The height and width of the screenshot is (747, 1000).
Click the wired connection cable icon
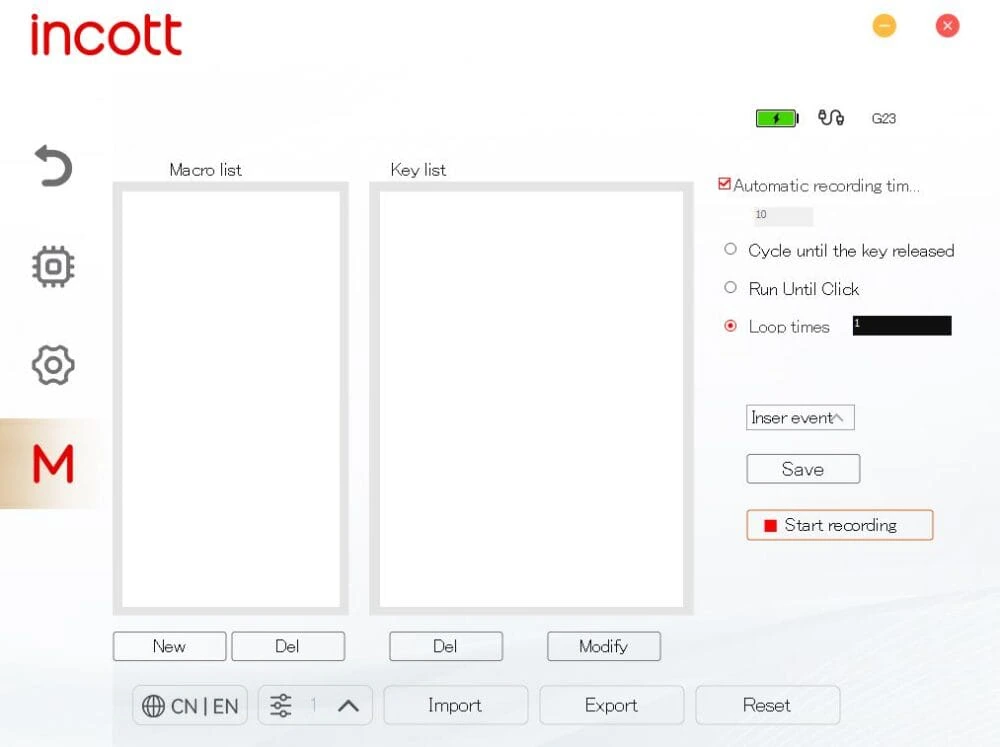coord(830,118)
